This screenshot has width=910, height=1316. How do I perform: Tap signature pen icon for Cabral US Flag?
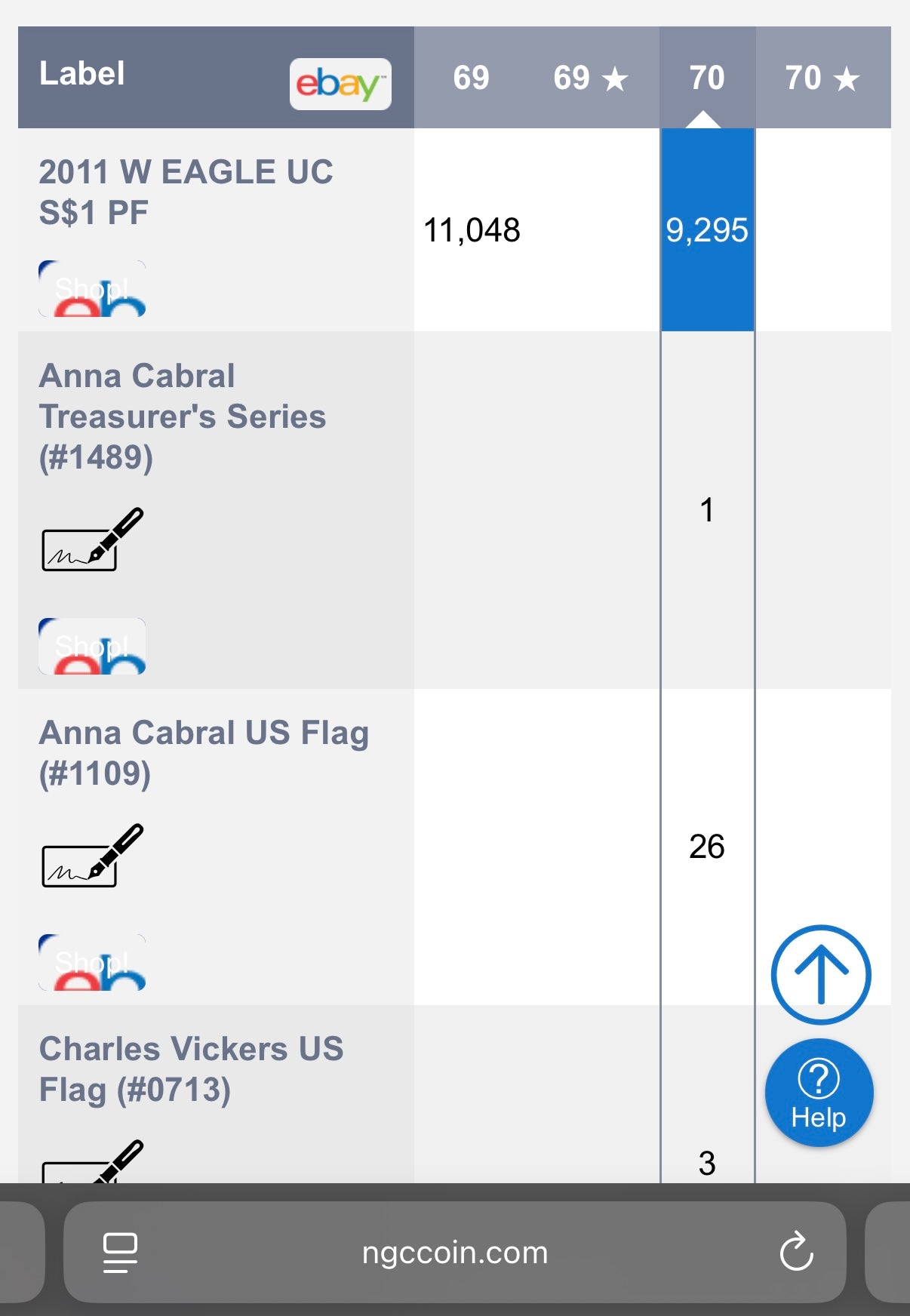tap(92, 856)
